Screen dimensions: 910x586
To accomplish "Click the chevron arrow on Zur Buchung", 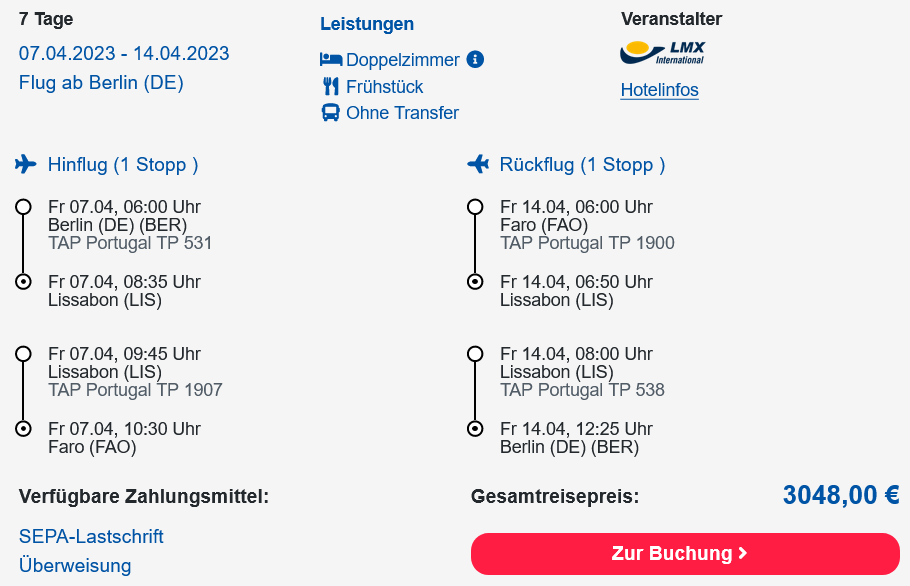I will [x=743, y=554].
